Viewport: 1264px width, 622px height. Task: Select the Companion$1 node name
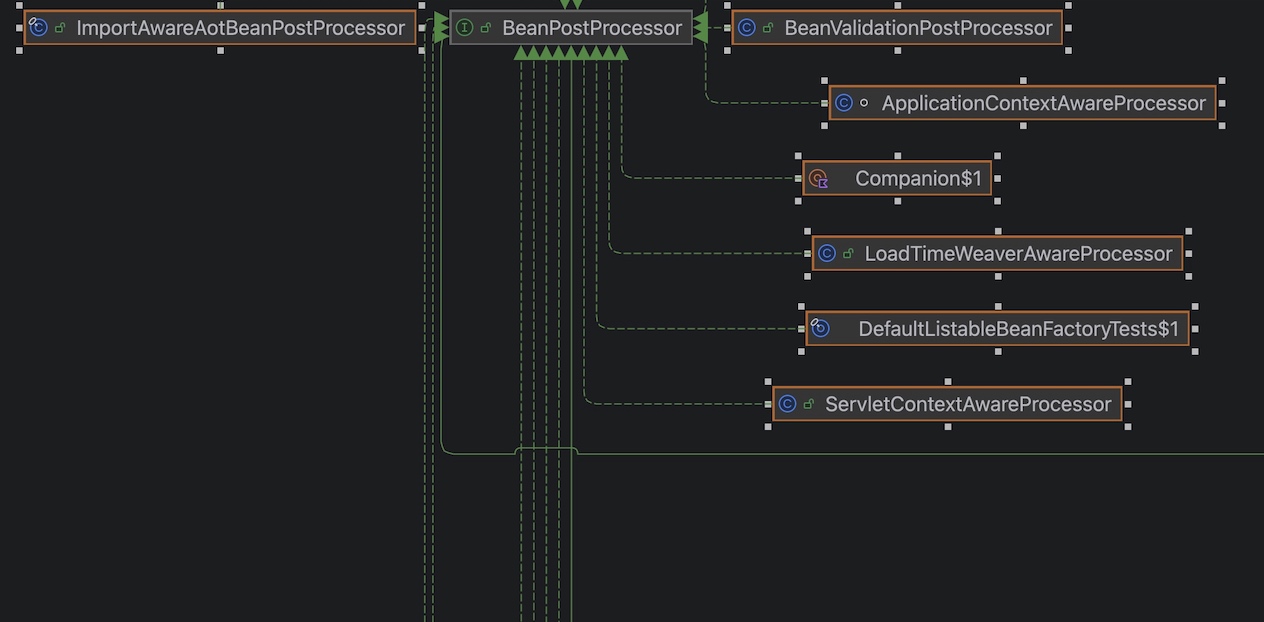918,179
